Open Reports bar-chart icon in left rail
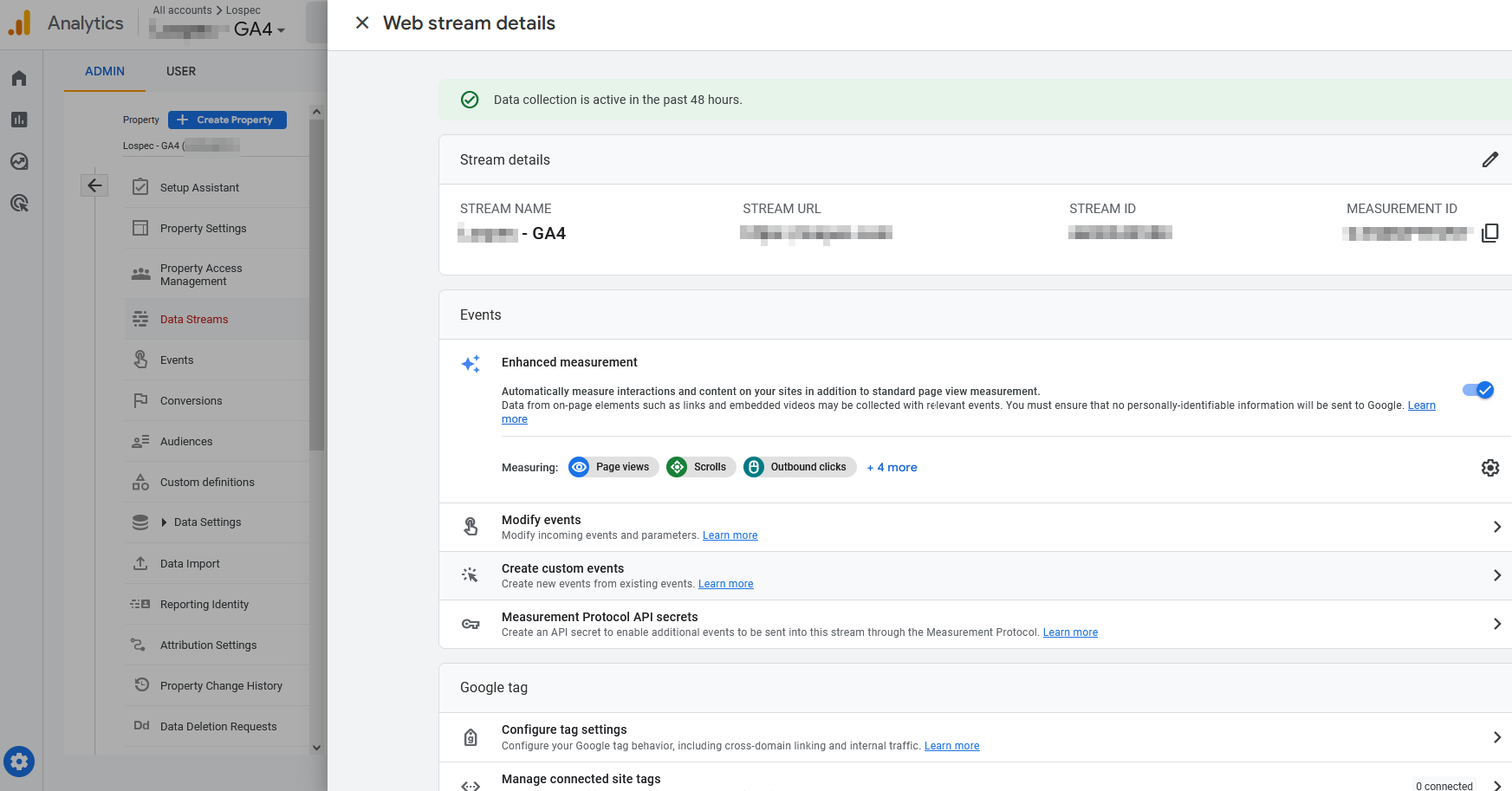Screen dimensions: 1512x791 coord(19,120)
